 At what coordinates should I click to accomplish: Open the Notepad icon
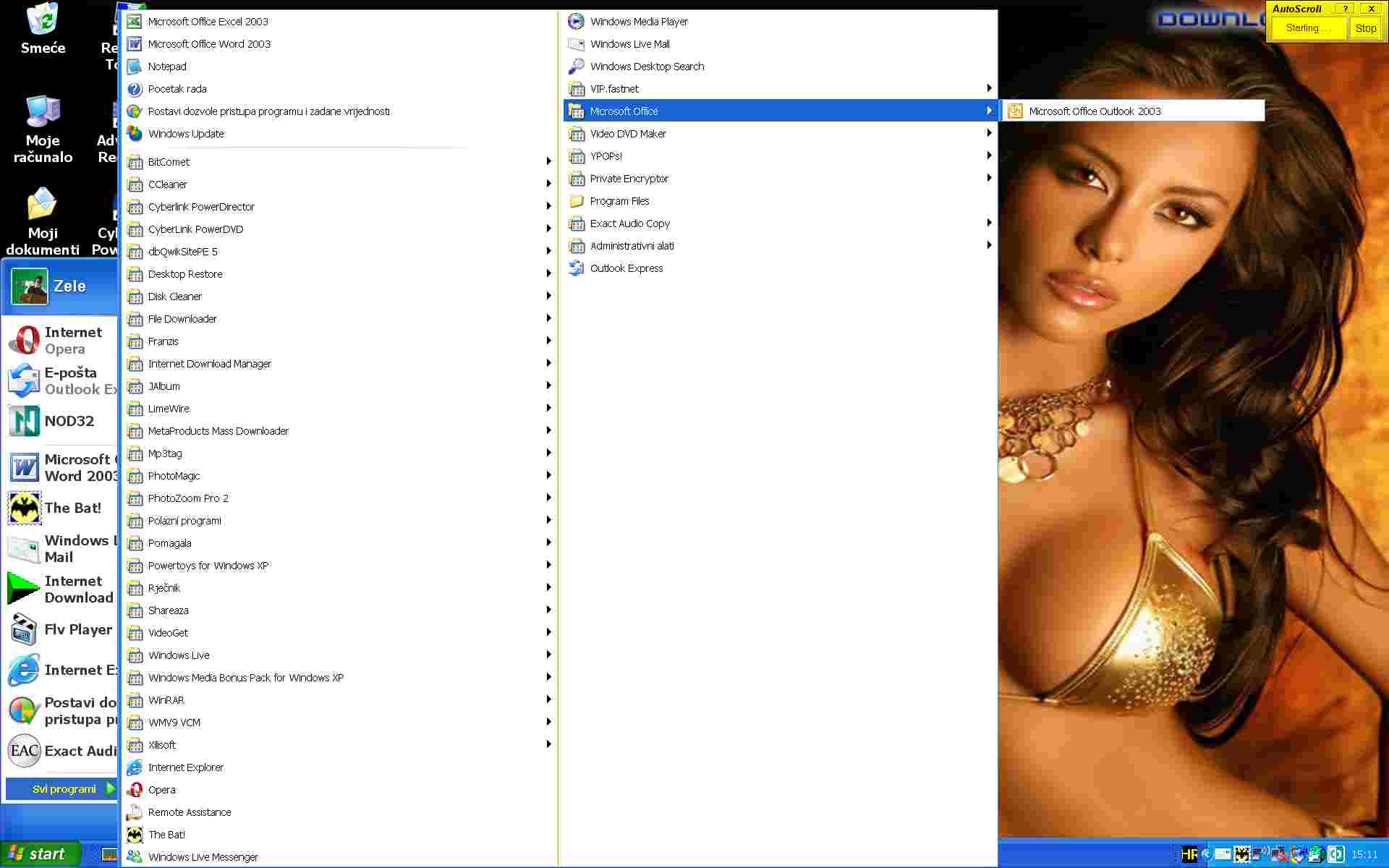[135, 67]
